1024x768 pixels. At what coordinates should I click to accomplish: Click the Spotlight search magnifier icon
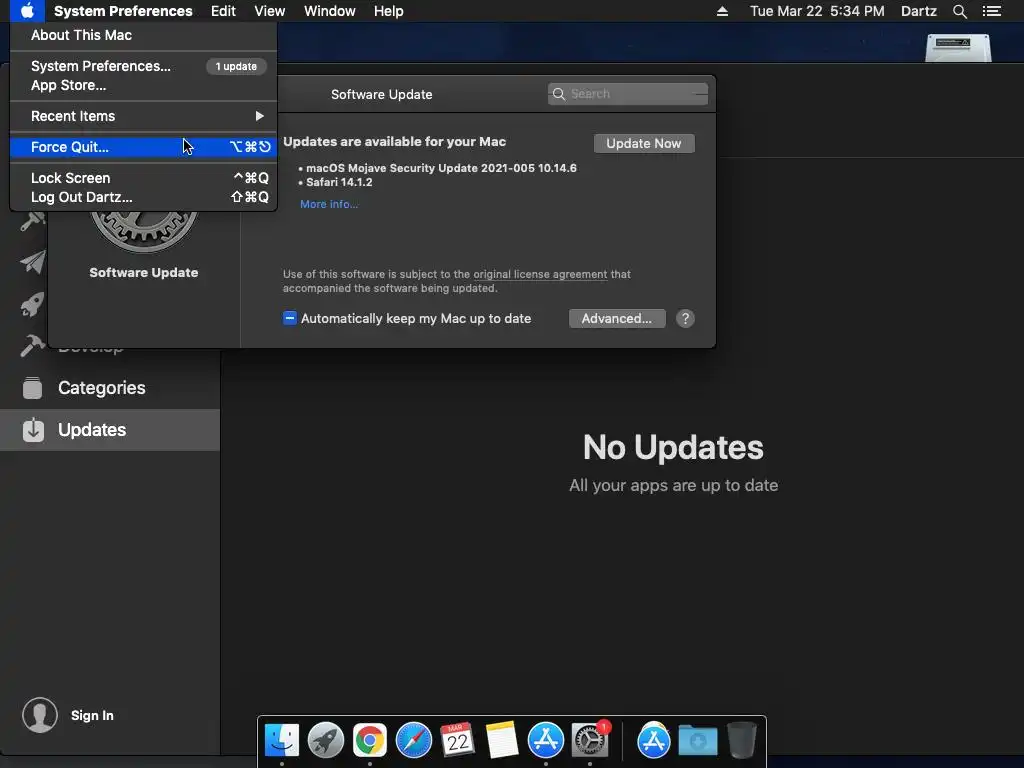(959, 11)
